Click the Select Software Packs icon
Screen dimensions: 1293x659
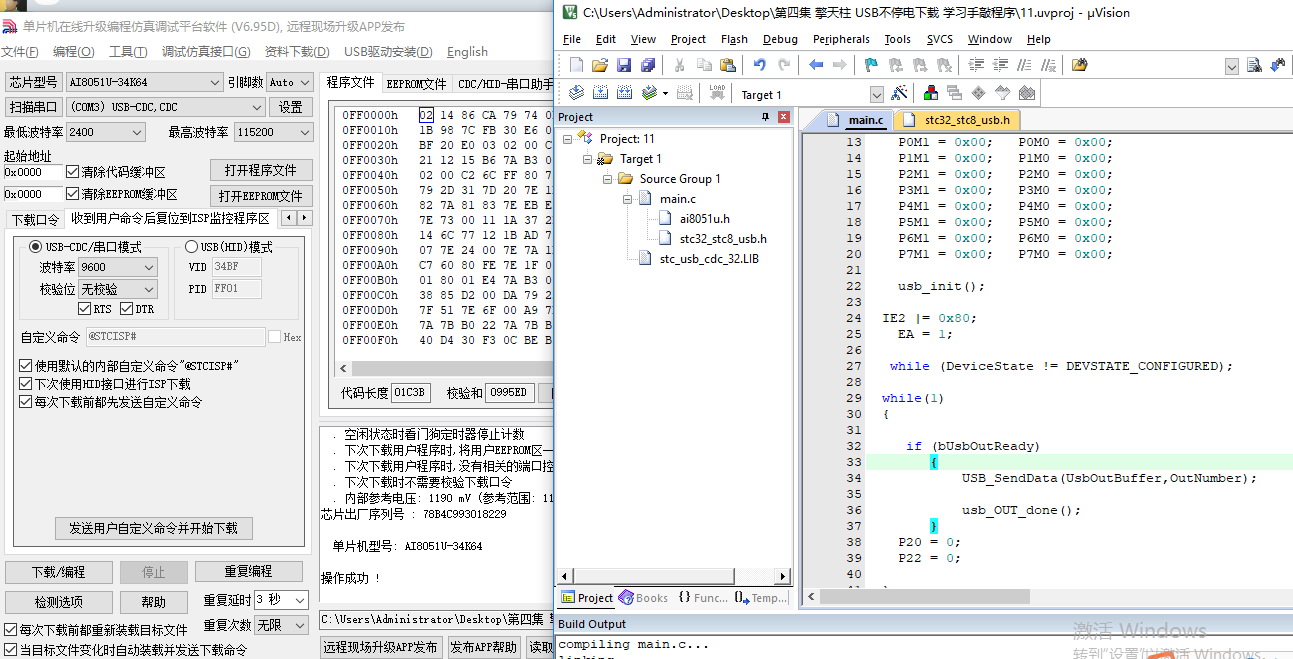click(1002, 93)
